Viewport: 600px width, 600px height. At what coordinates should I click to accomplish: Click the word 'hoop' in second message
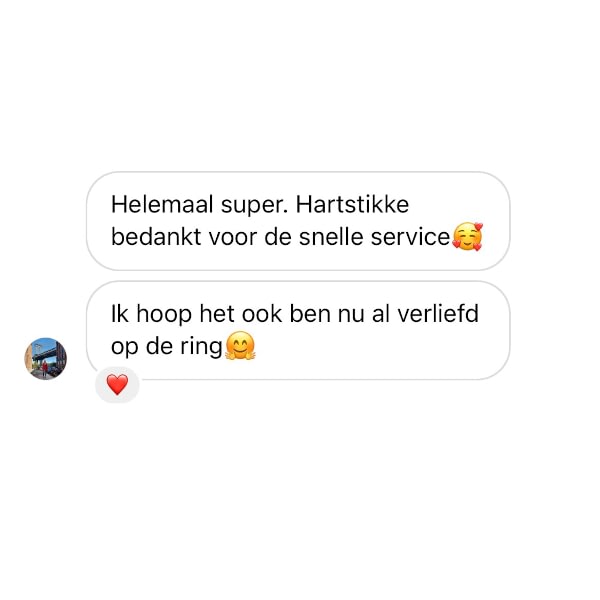(x=164, y=315)
